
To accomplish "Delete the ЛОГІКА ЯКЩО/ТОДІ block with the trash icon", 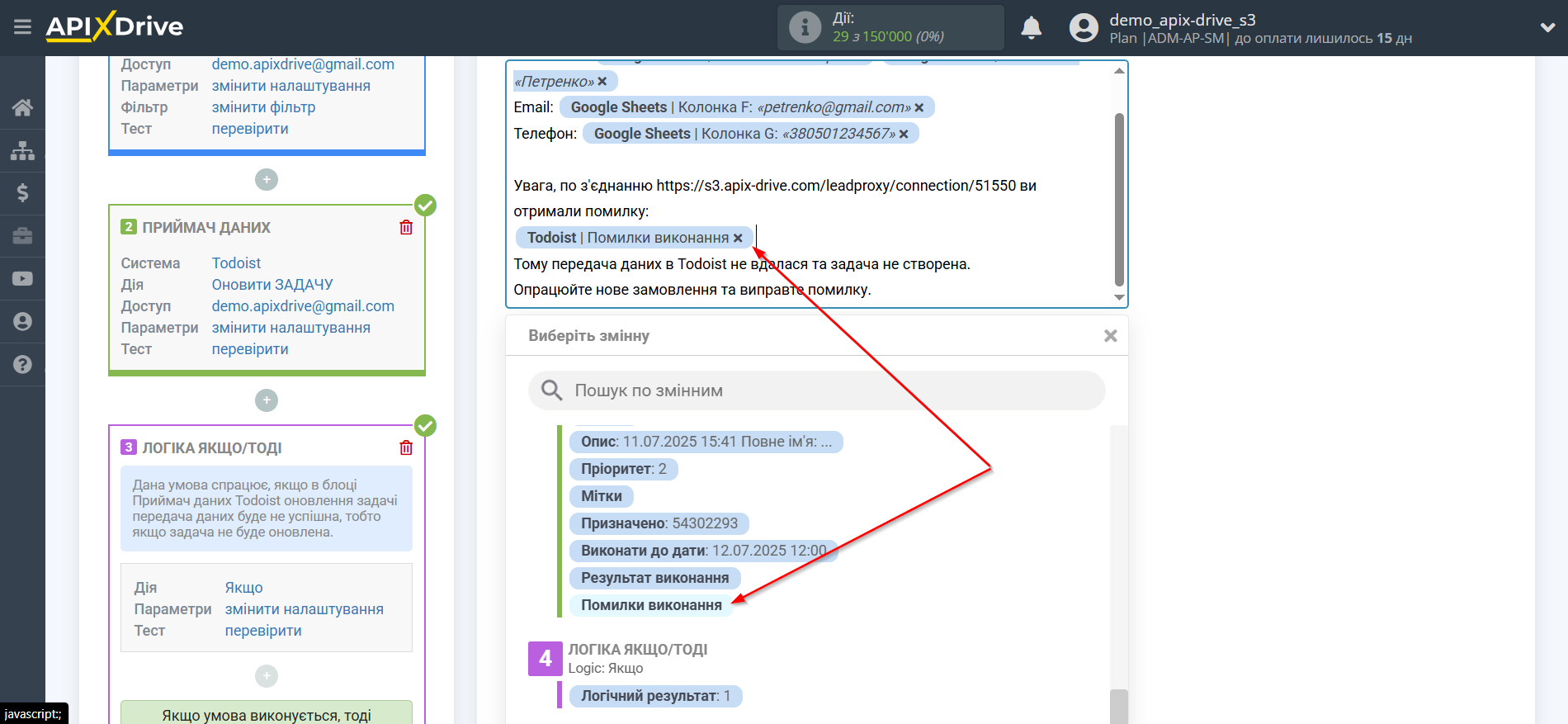I will (x=406, y=447).
